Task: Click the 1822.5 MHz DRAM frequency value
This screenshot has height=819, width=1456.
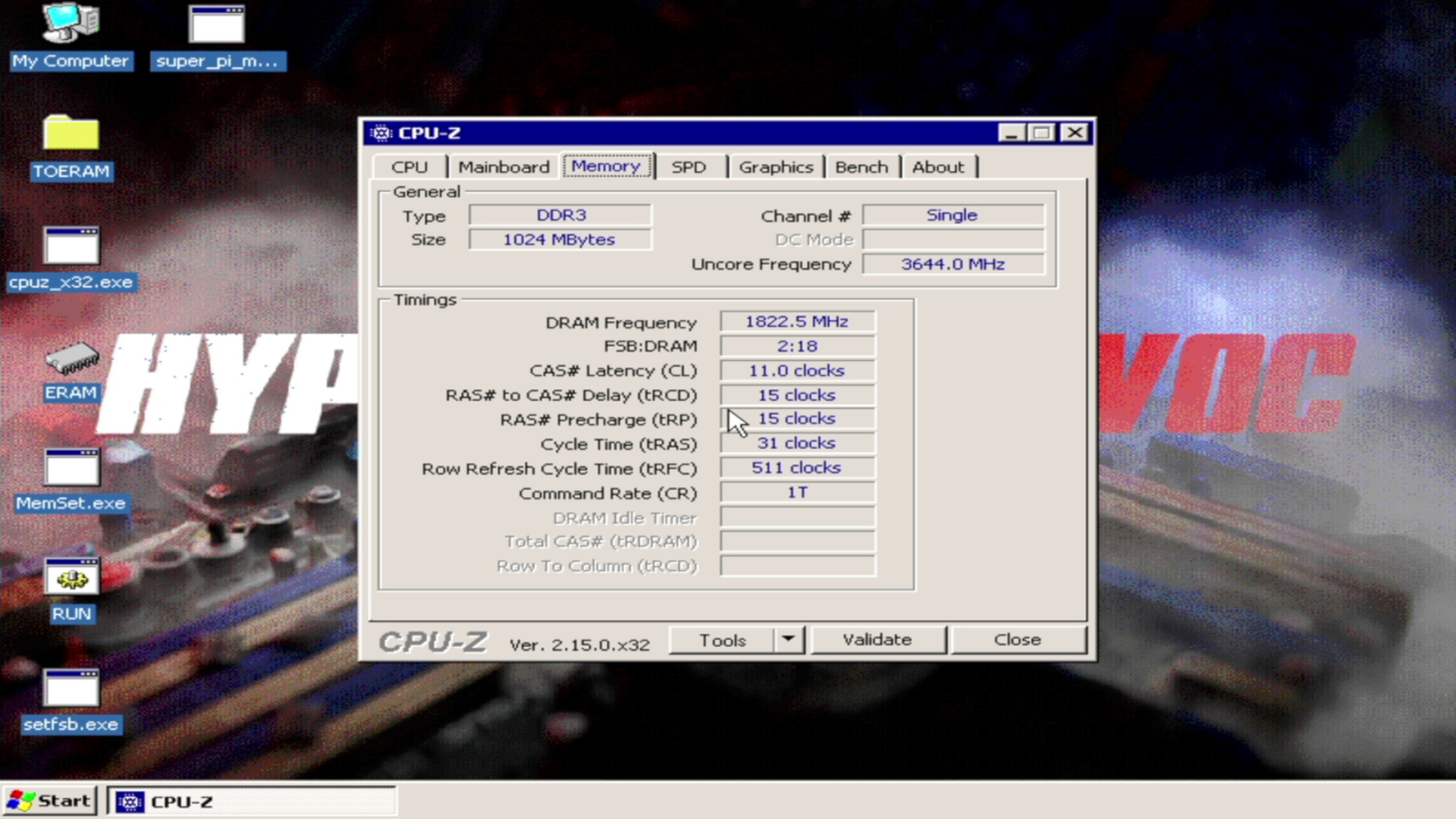Action: 798,322
